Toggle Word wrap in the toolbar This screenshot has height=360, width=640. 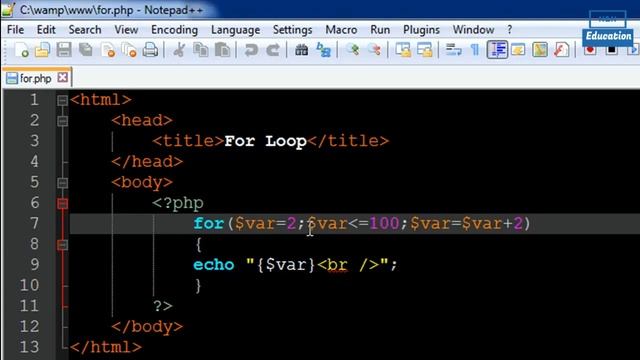click(x=453, y=50)
